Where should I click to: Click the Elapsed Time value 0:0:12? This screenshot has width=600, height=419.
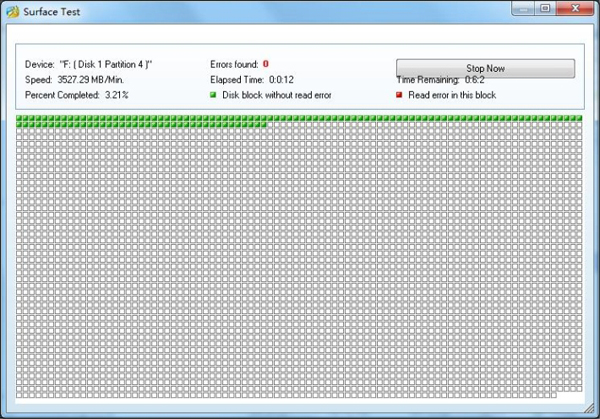coord(281,80)
